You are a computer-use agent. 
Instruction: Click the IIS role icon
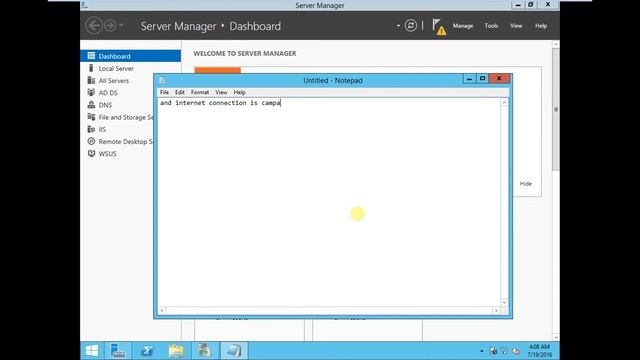coord(91,129)
